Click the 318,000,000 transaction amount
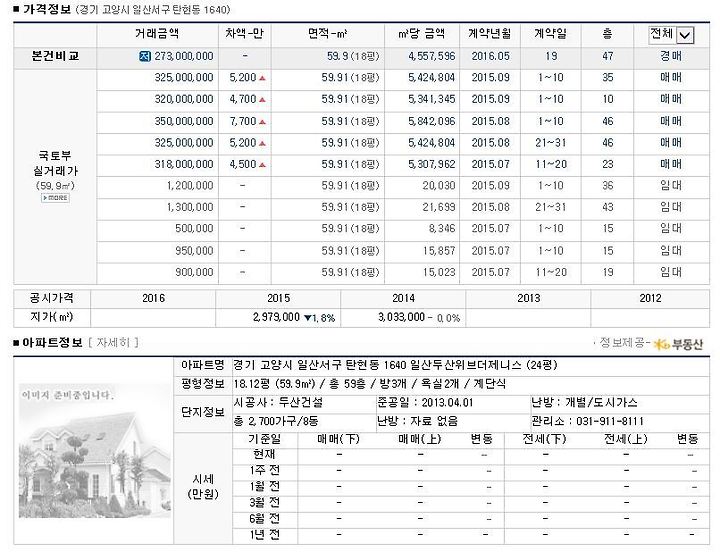Viewport: 720px width, 552px height. tap(184, 164)
